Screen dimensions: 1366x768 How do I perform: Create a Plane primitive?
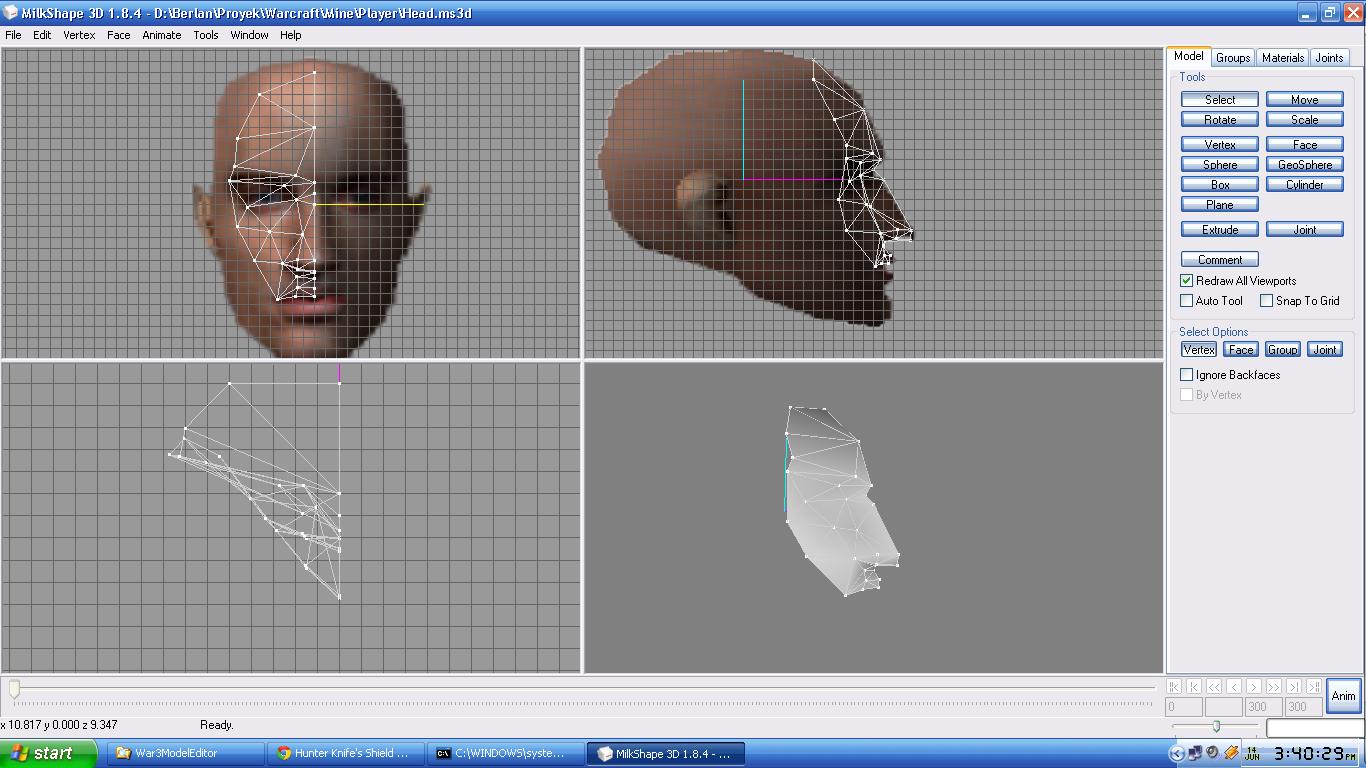click(x=1219, y=204)
